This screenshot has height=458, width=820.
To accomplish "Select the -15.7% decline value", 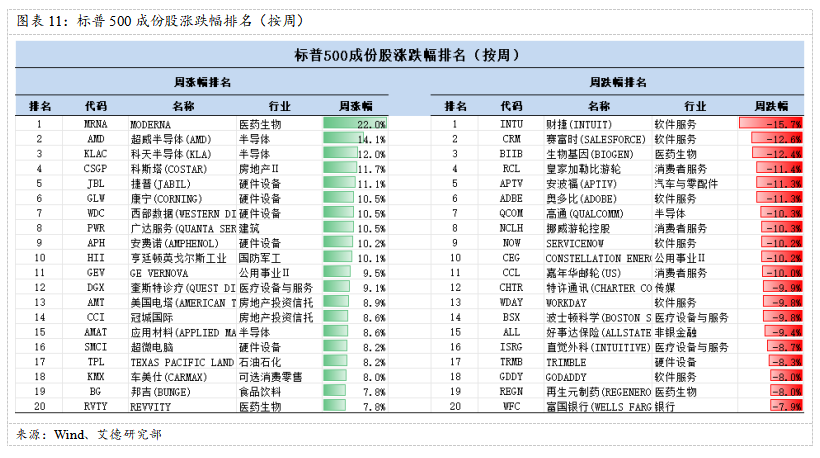I will [x=784, y=124].
